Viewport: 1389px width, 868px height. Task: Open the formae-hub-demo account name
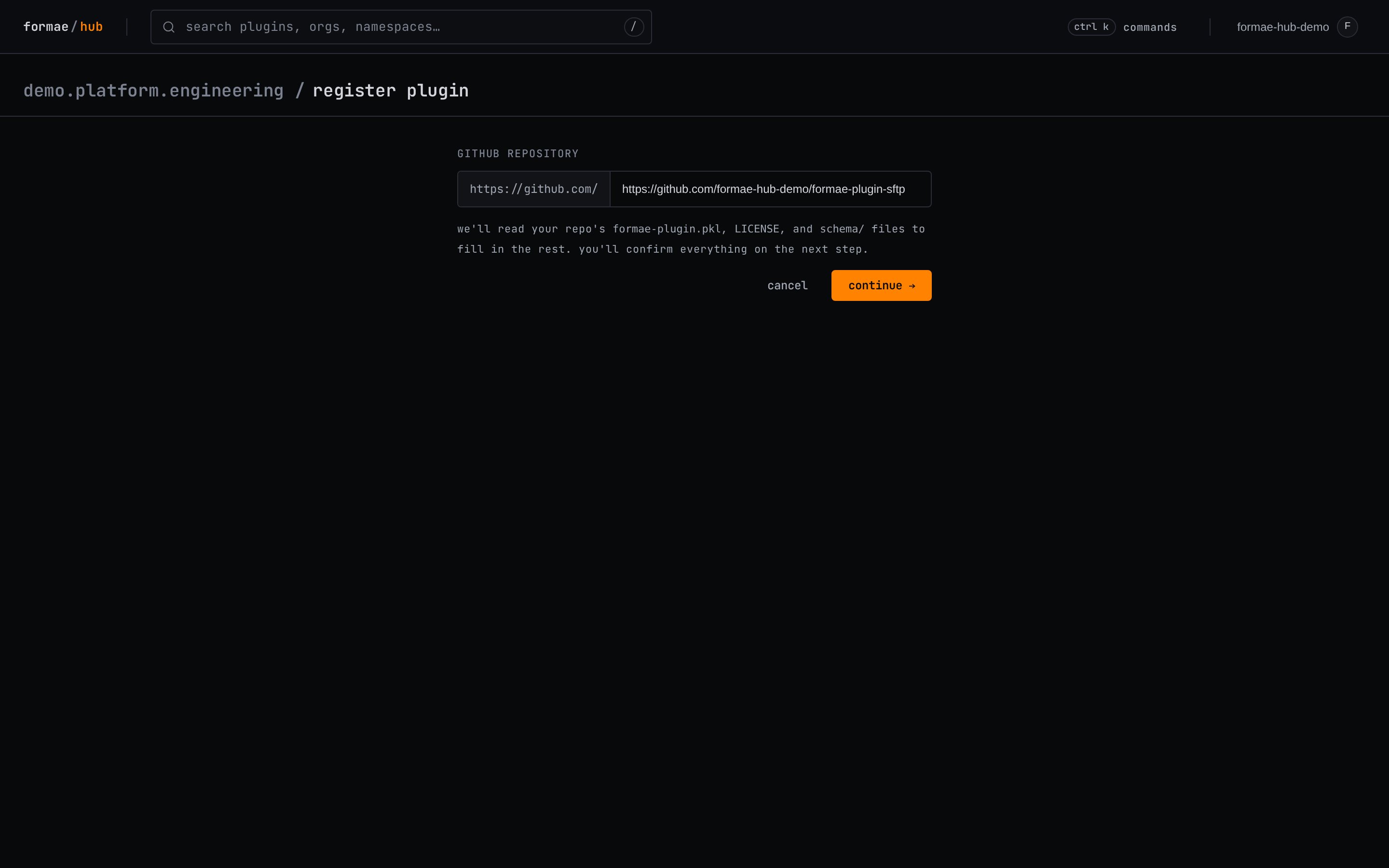click(1282, 27)
